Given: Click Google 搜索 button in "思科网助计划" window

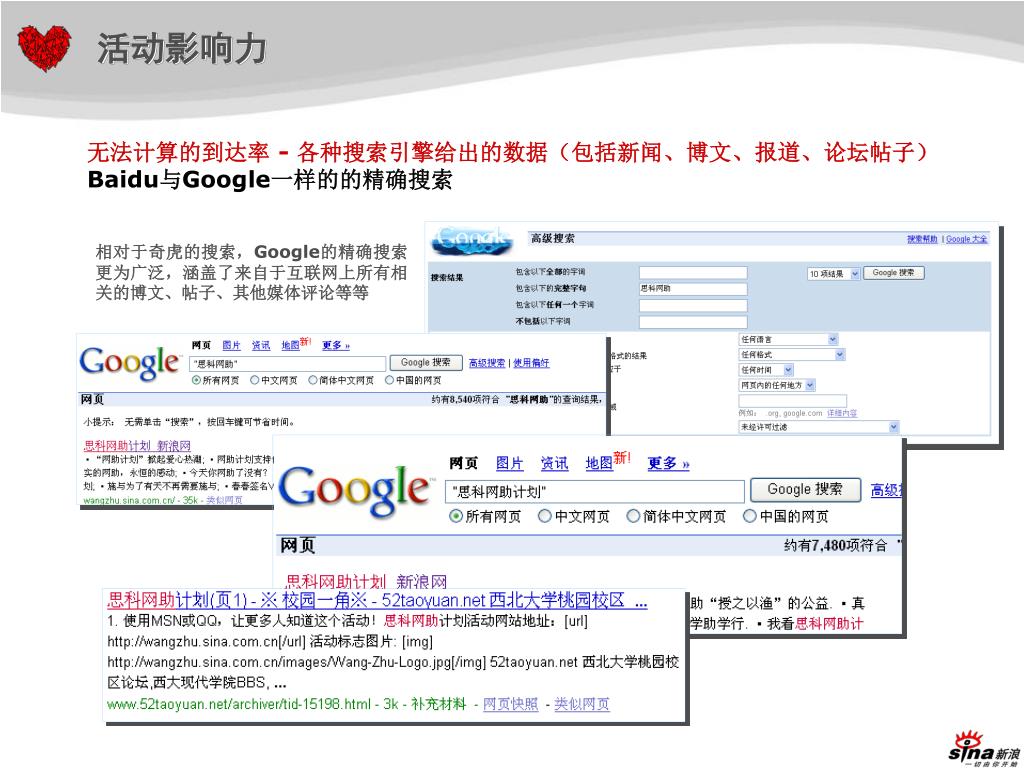Looking at the screenshot, I should click(805, 490).
